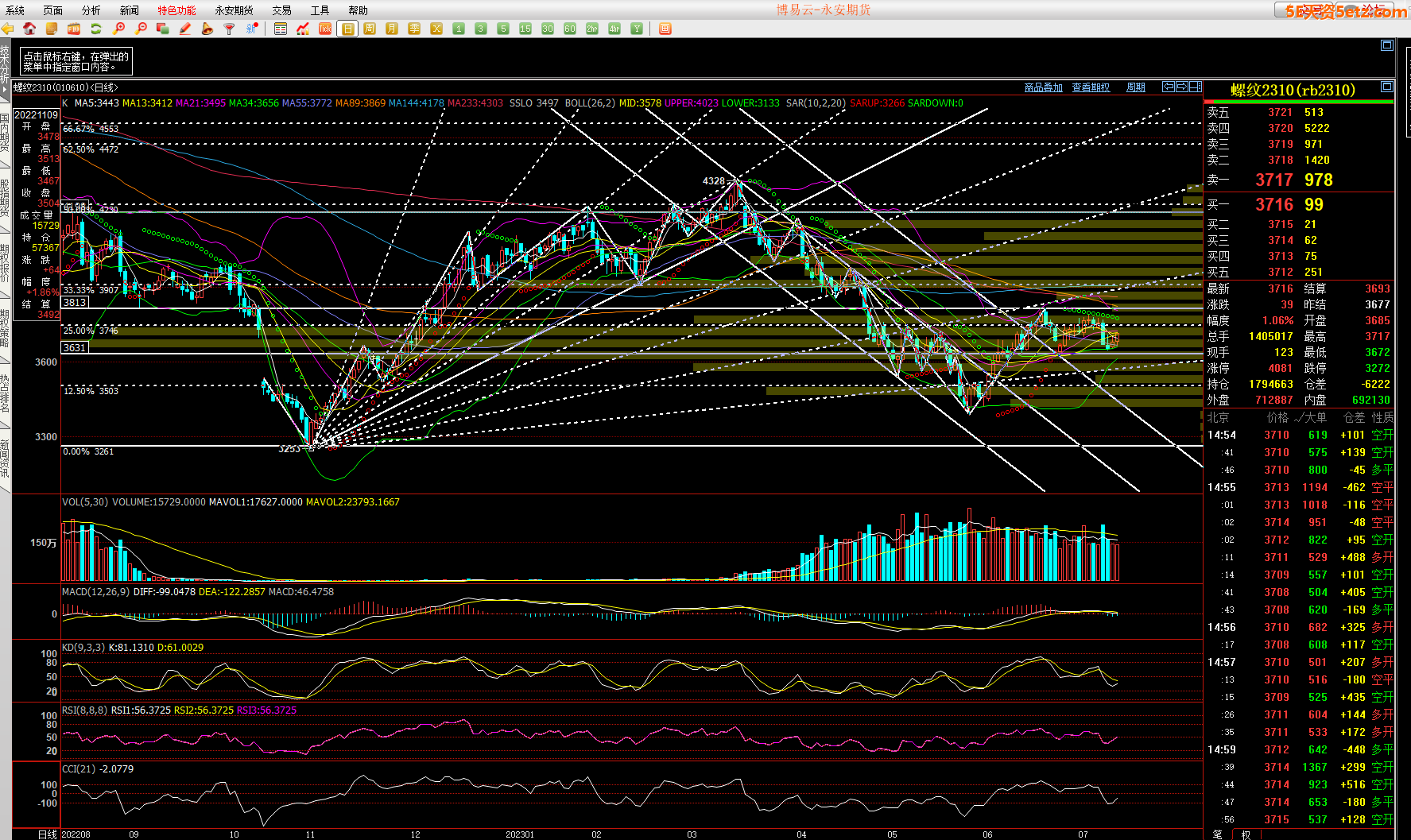
Task: Click the green Y period icon
Action: pos(637,29)
